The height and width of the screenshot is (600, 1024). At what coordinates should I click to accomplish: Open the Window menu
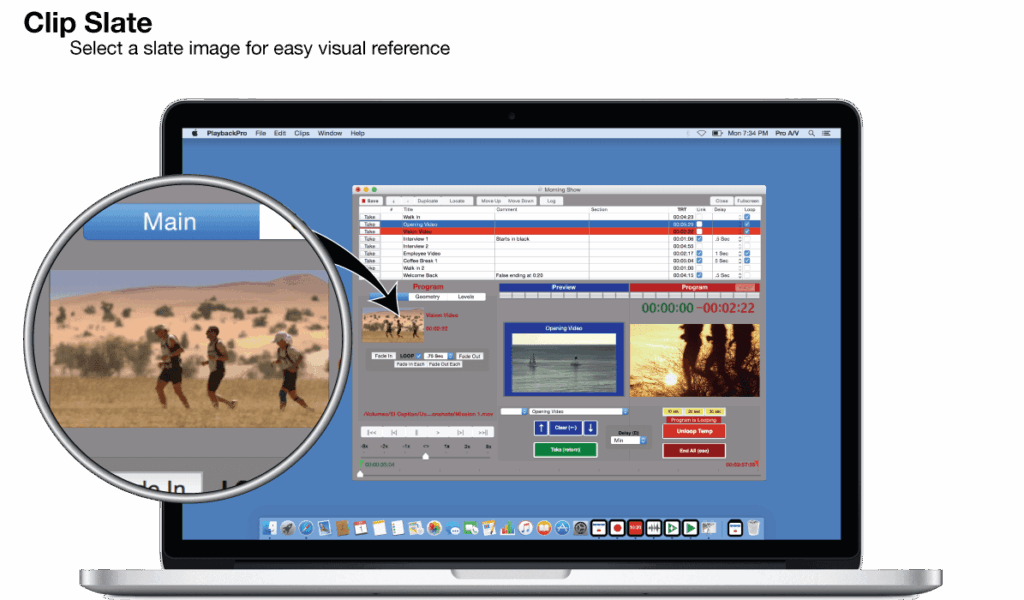(x=330, y=133)
